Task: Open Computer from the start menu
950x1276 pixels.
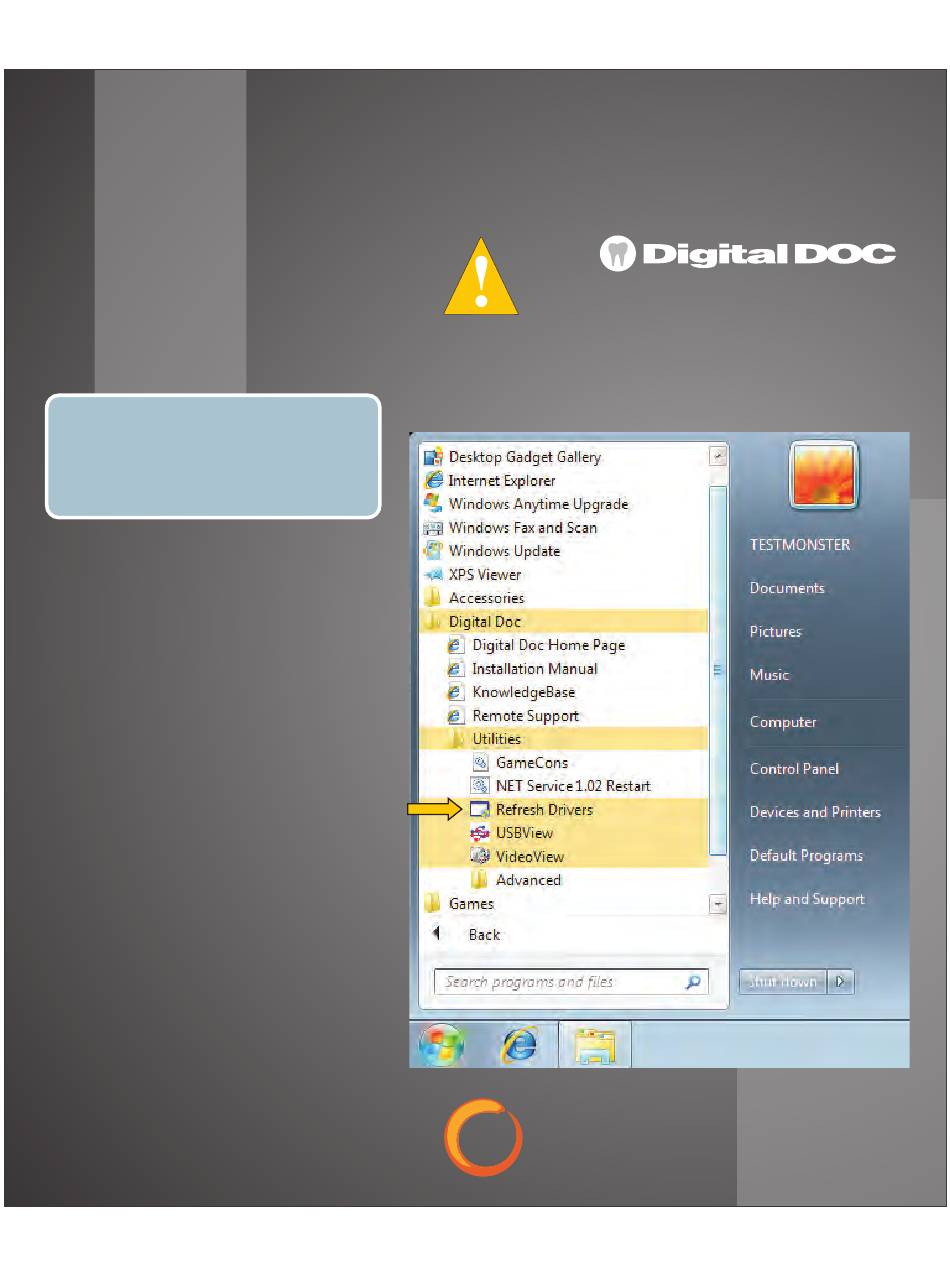Action: pos(783,721)
